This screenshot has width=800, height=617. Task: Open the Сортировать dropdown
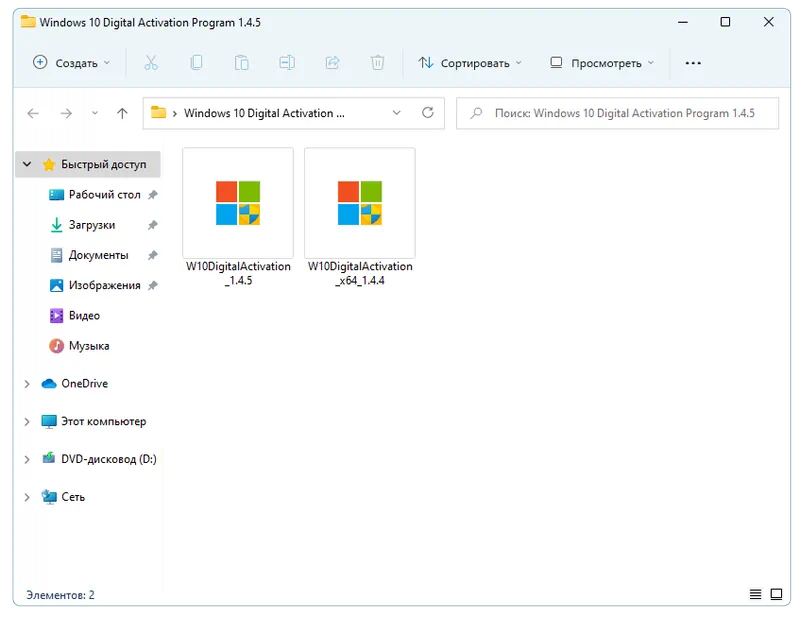469,63
